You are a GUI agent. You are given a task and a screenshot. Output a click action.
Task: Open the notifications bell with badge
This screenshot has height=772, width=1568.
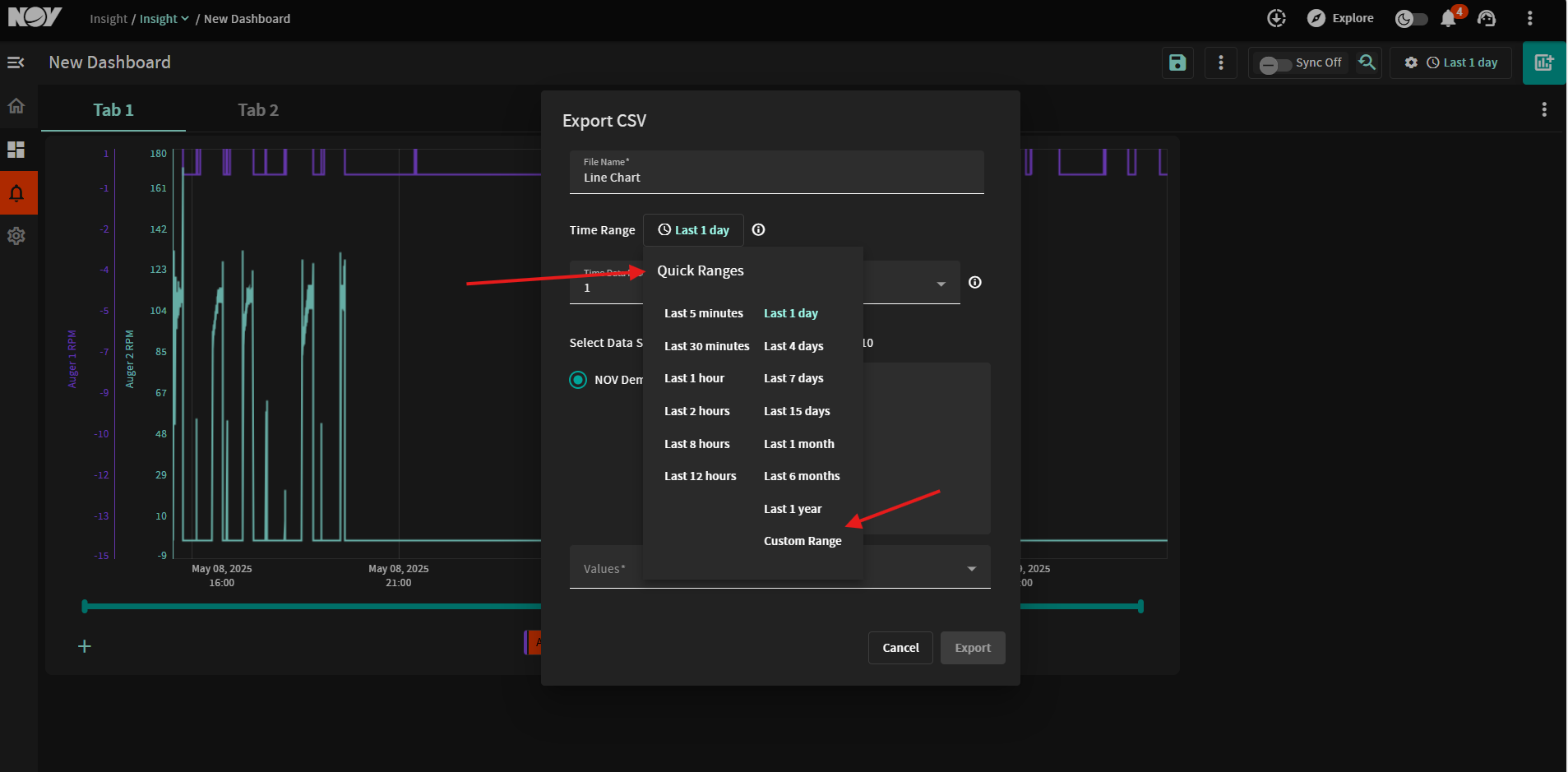click(x=1449, y=19)
